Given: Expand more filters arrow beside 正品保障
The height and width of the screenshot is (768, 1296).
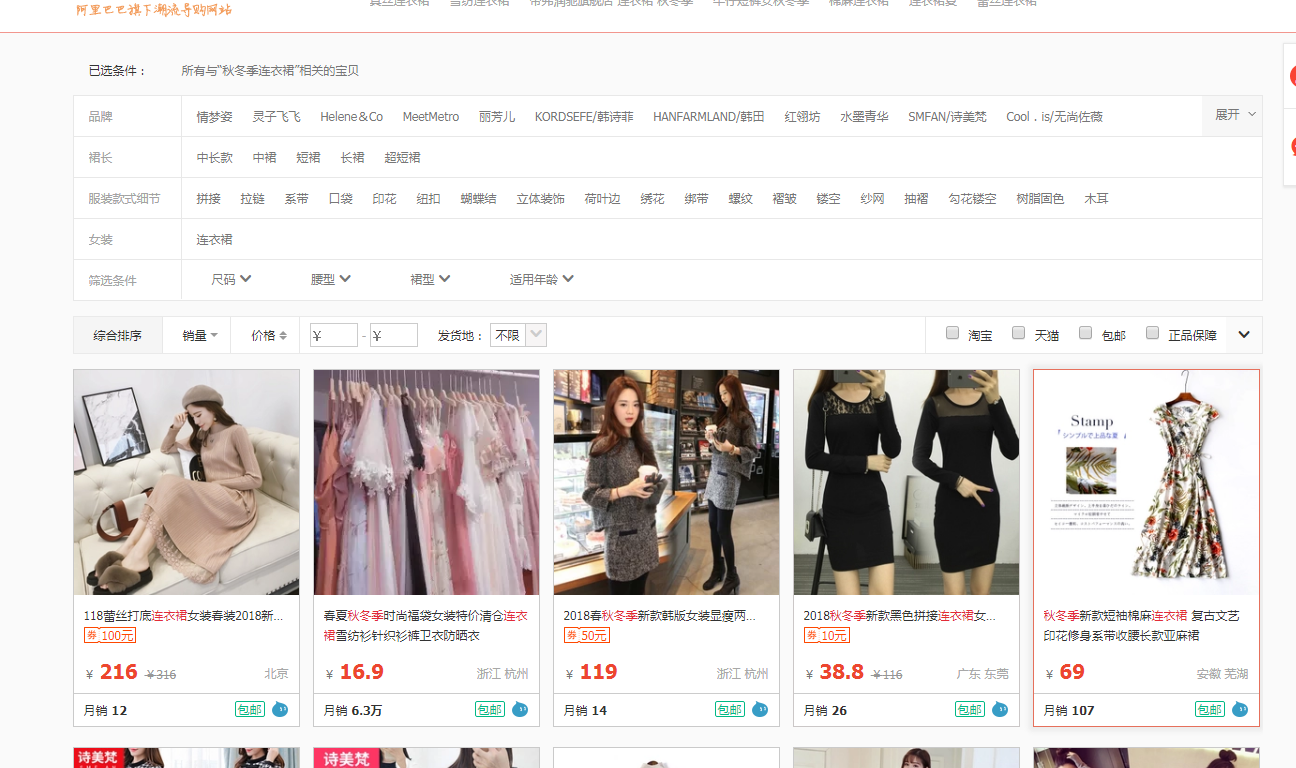Looking at the screenshot, I should click(x=1244, y=335).
